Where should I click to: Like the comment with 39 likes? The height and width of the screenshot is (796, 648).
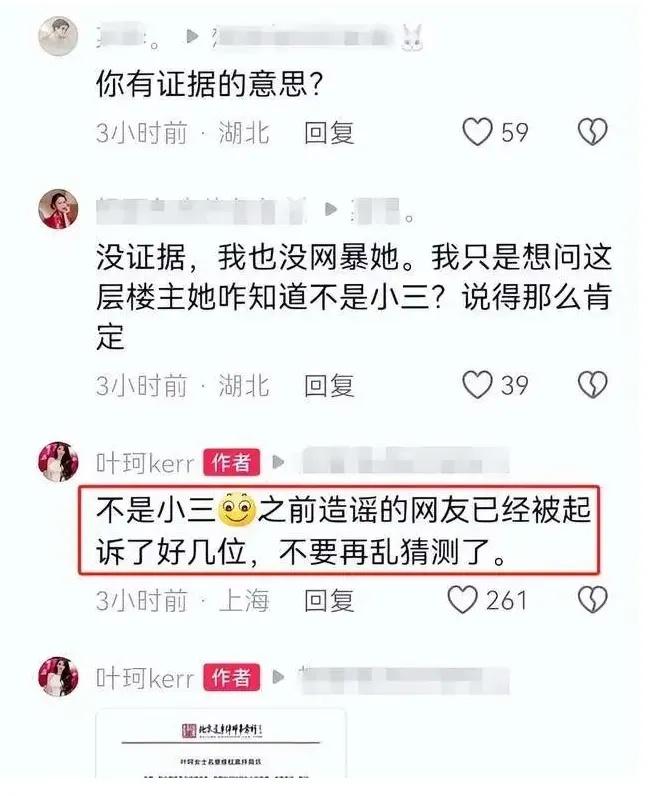click(477, 385)
